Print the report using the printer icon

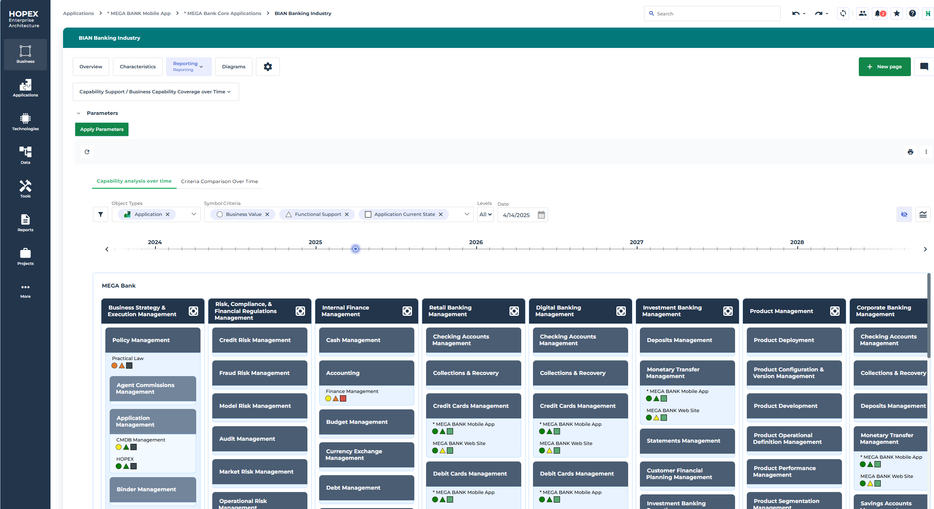[x=910, y=152]
